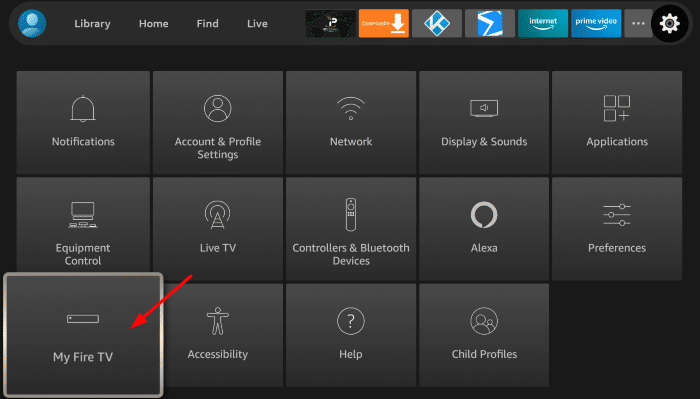Open the blue S-logo app shortcut
The height and width of the screenshot is (399, 700).
tap(490, 23)
